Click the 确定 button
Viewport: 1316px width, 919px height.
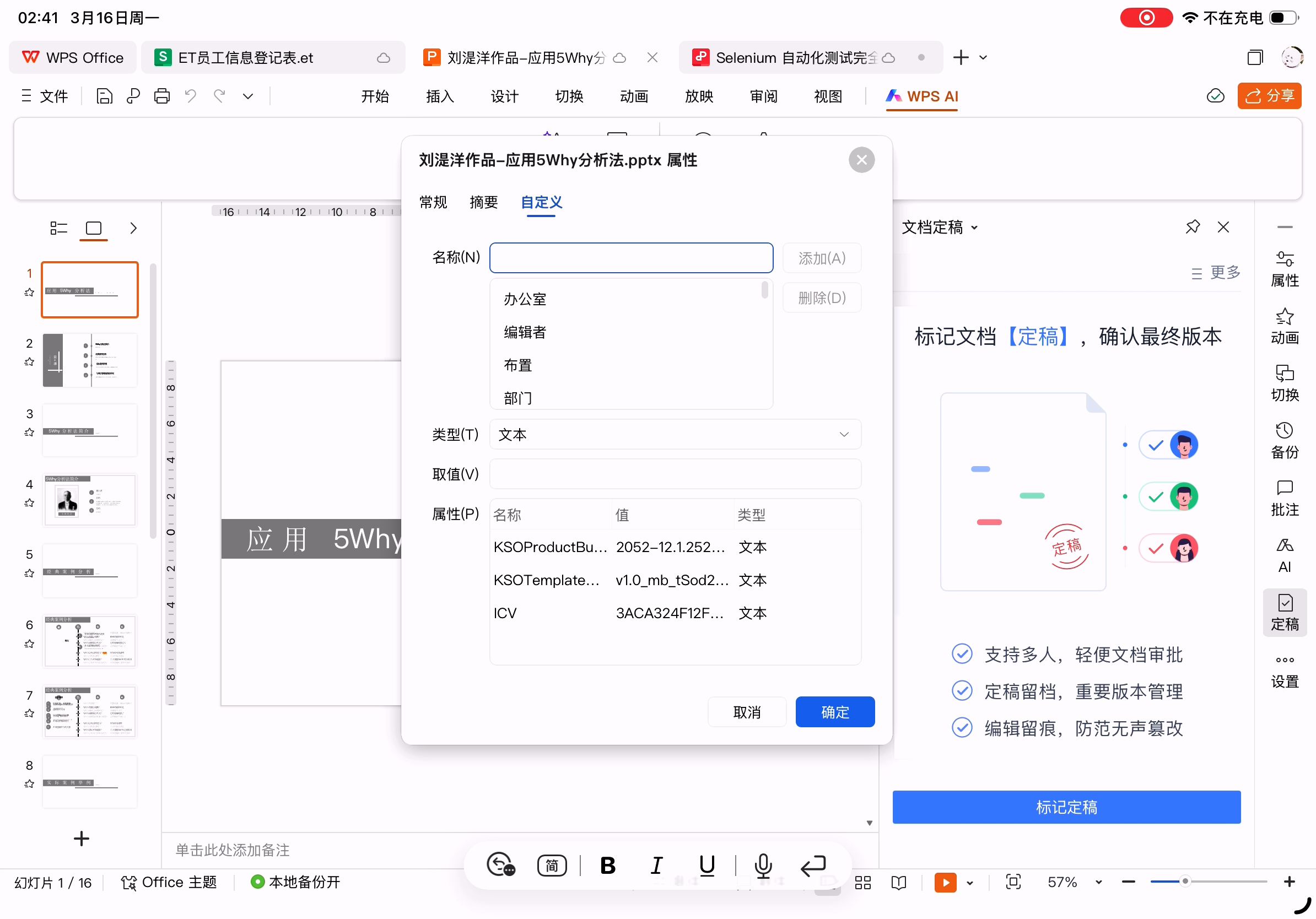pos(834,712)
